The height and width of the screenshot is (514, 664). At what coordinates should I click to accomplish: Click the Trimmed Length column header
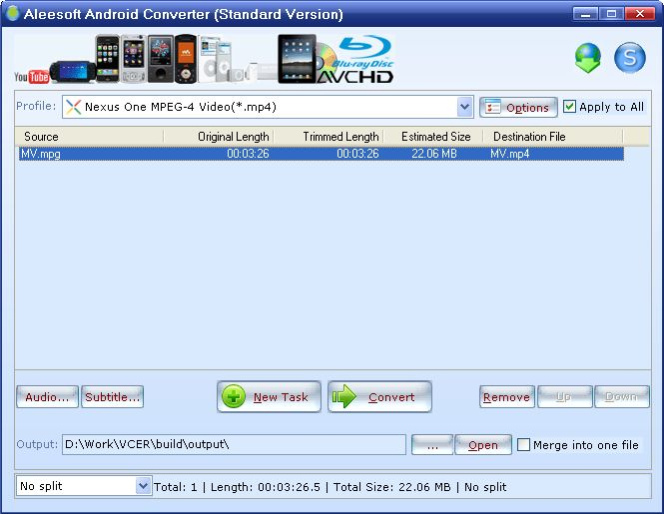(x=328, y=136)
